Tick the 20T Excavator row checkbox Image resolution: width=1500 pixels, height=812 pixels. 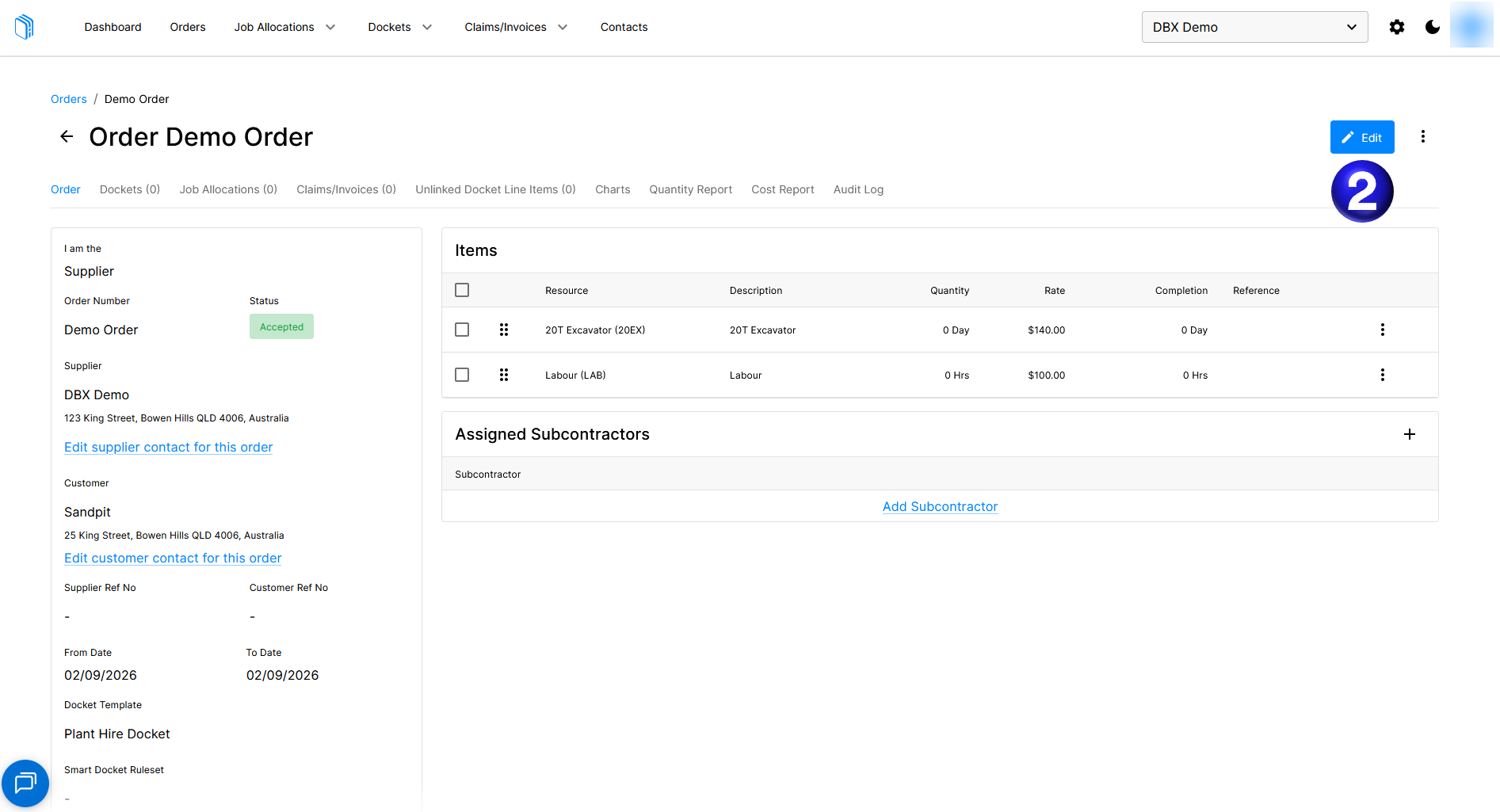pyautogui.click(x=462, y=330)
